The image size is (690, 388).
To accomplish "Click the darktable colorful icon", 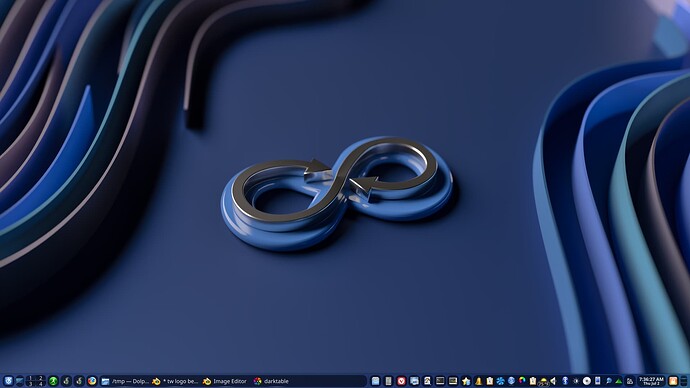I will (258, 381).
